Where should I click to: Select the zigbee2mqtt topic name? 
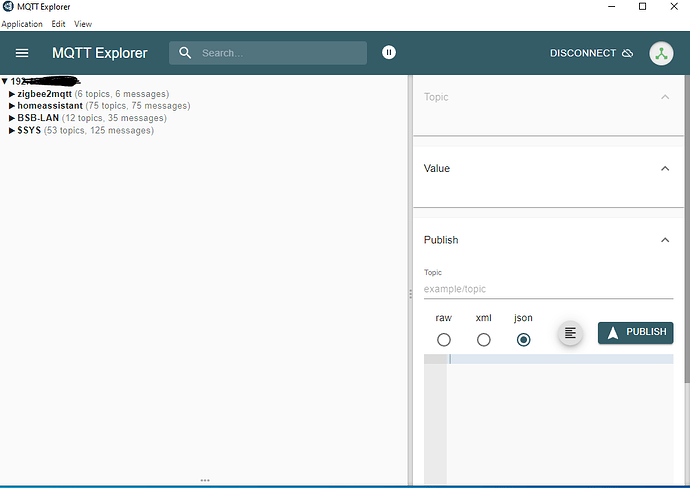tap(44, 94)
